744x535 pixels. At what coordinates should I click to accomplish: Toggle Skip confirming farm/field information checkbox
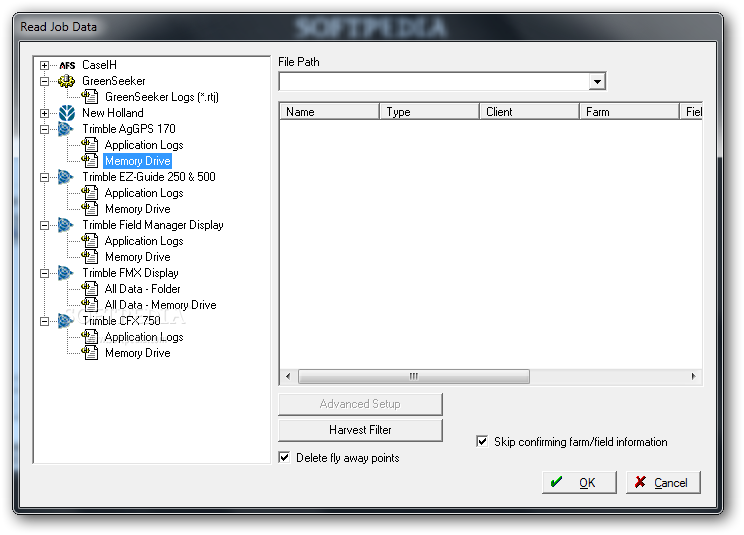pyautogui.click(x=482, y=442)
